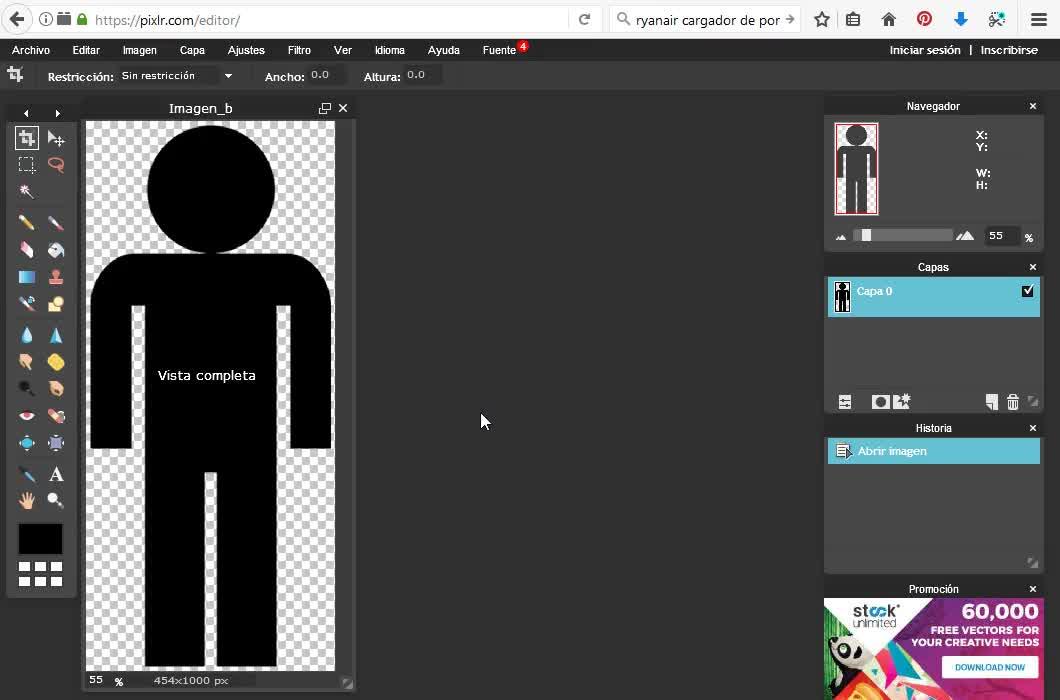
Task: Delete layer with the trash icon
Action: (1012, 402)
